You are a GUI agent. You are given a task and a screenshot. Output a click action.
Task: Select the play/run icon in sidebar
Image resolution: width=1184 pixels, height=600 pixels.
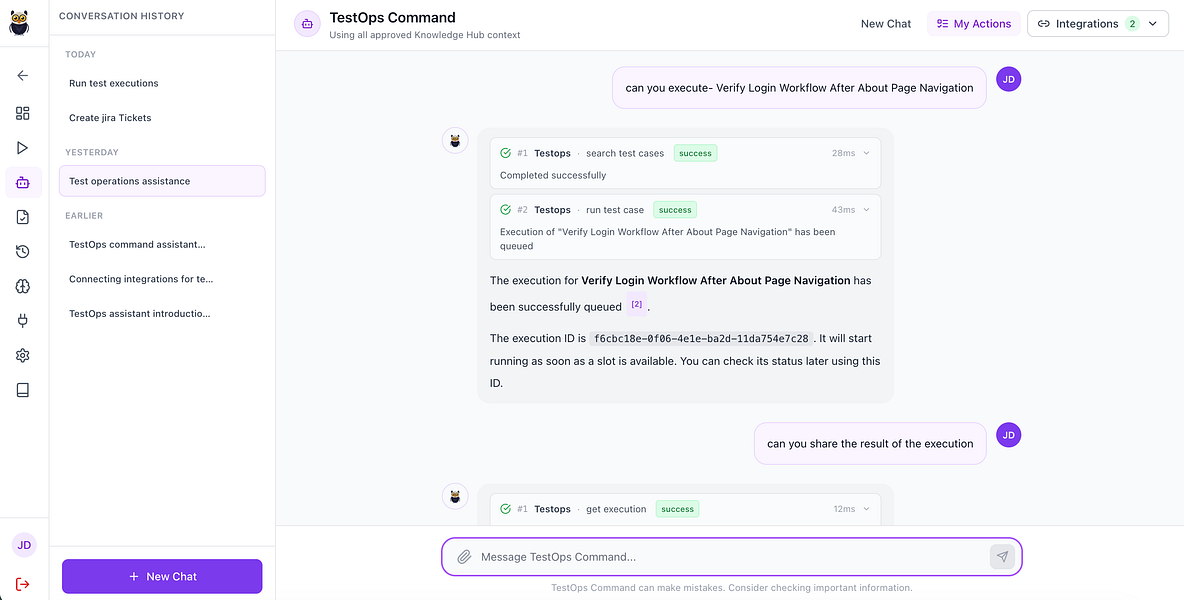pos(23,148)
